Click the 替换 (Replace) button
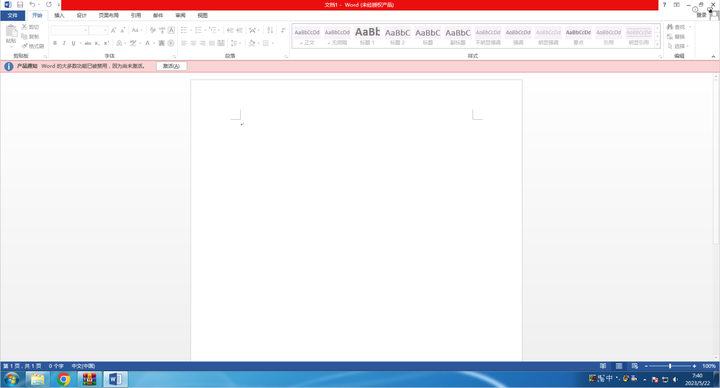The height and width of the screenshot is (388, 720). (676, 37)
